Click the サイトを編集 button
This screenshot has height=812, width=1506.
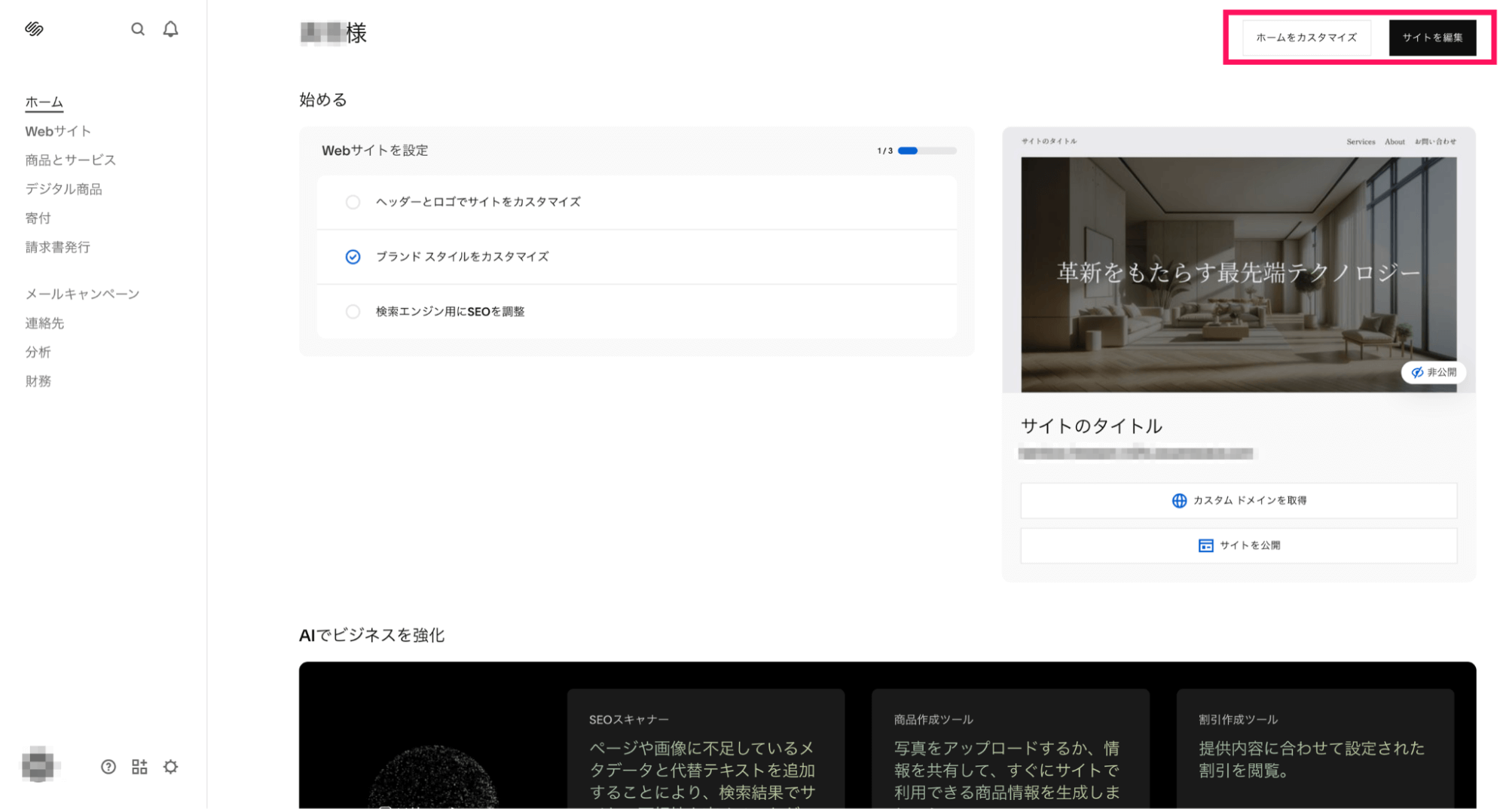pos(1432,37)
